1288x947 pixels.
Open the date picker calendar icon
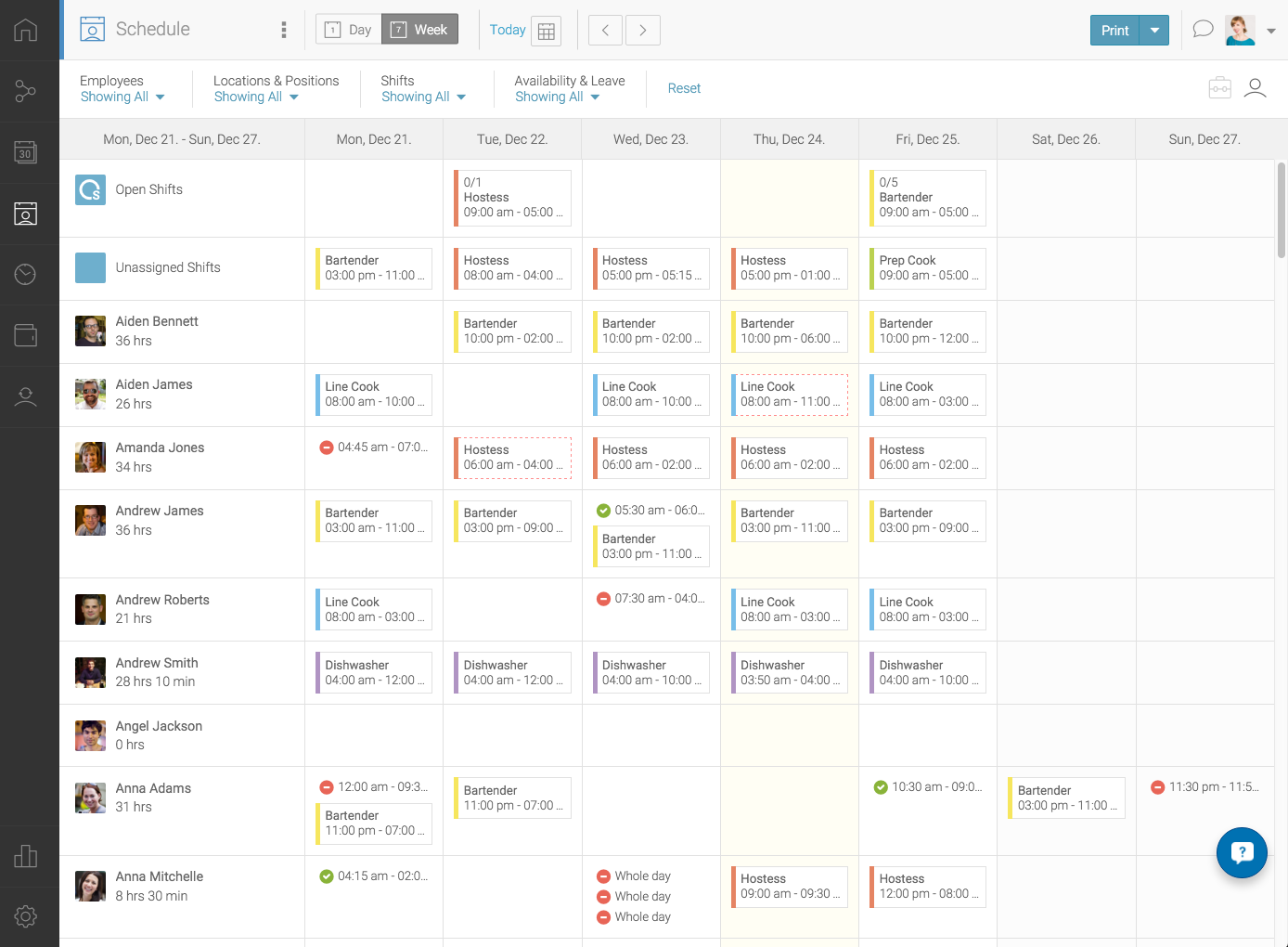tap(547, 31)
